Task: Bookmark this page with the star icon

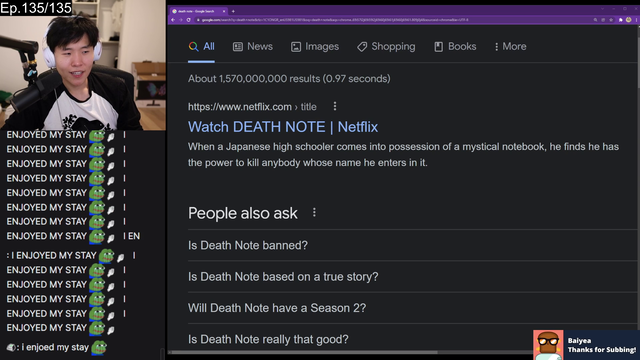Action: [x=611, y=20]
